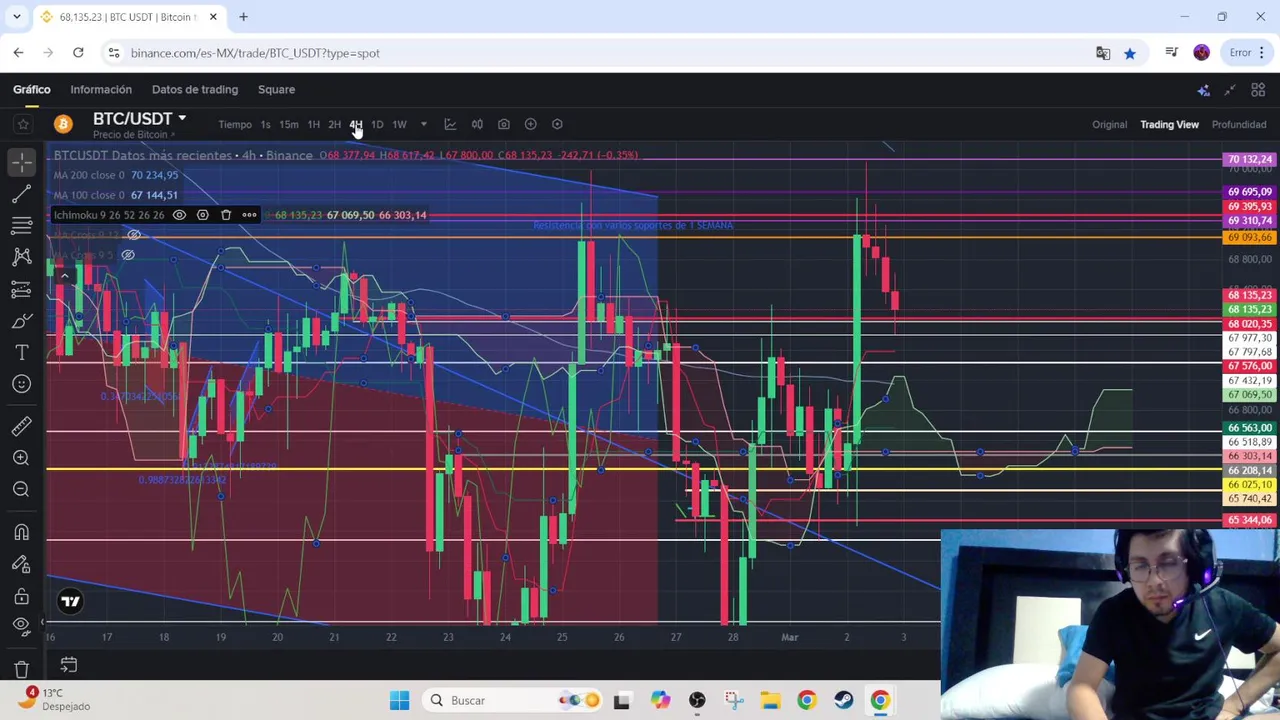Image resolution: width=1280 pixels, height=720 pixels.
Task: Open the emoji icons tool
Action: click(22, 384)
